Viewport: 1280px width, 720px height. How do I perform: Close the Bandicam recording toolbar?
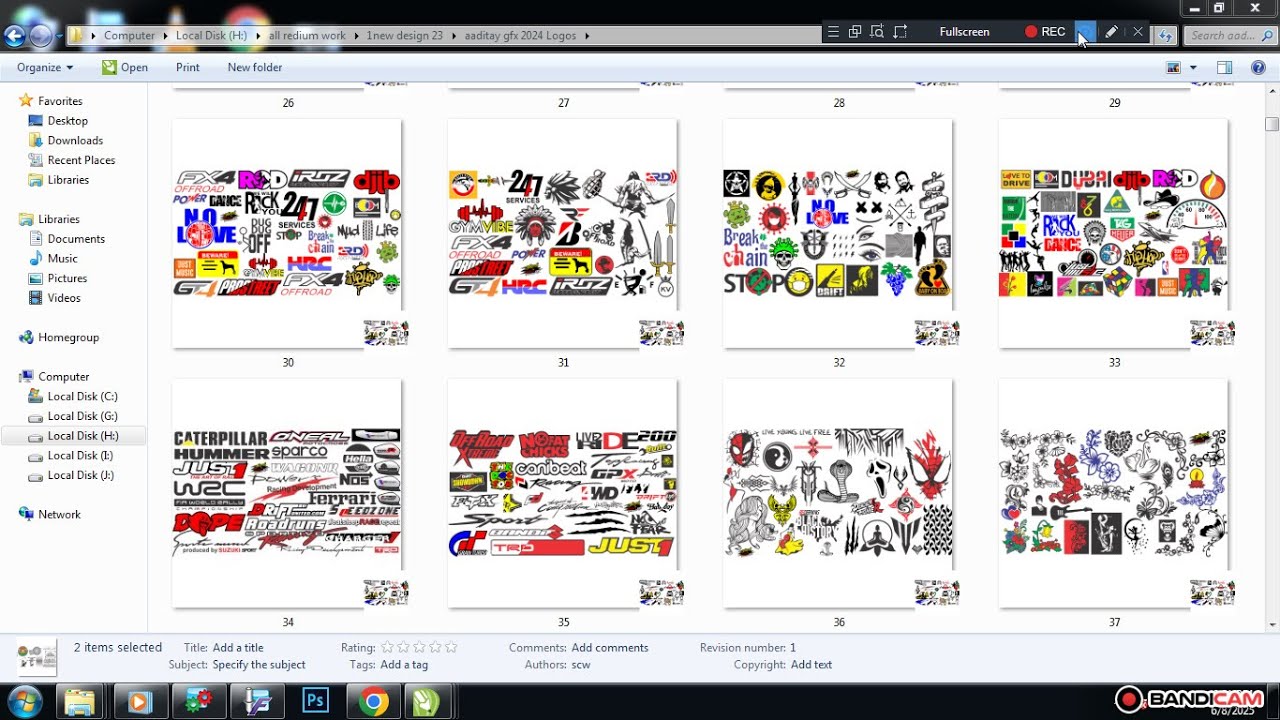click(1138, 32)
